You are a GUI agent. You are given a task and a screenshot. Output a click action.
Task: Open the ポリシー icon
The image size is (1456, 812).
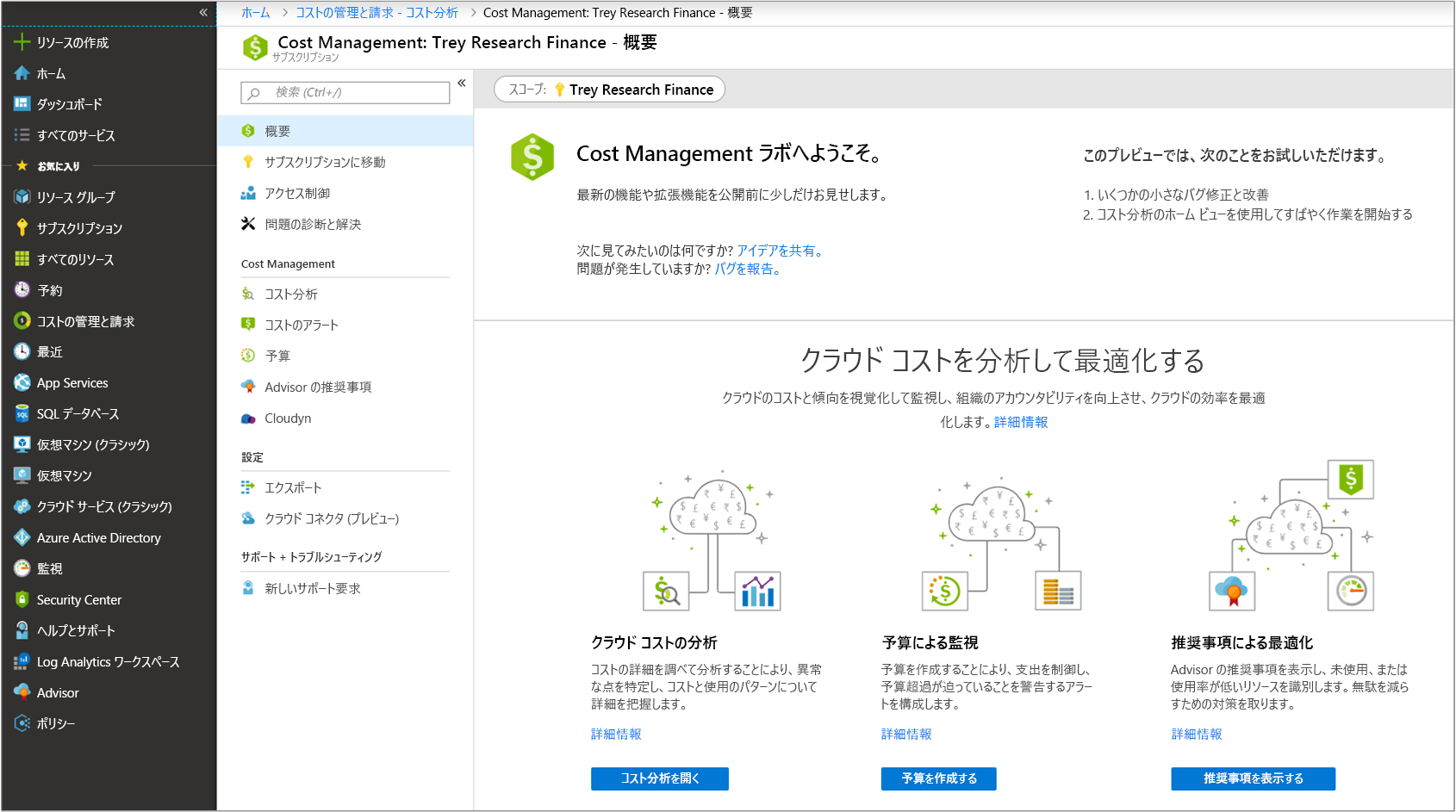pos(22,723)
